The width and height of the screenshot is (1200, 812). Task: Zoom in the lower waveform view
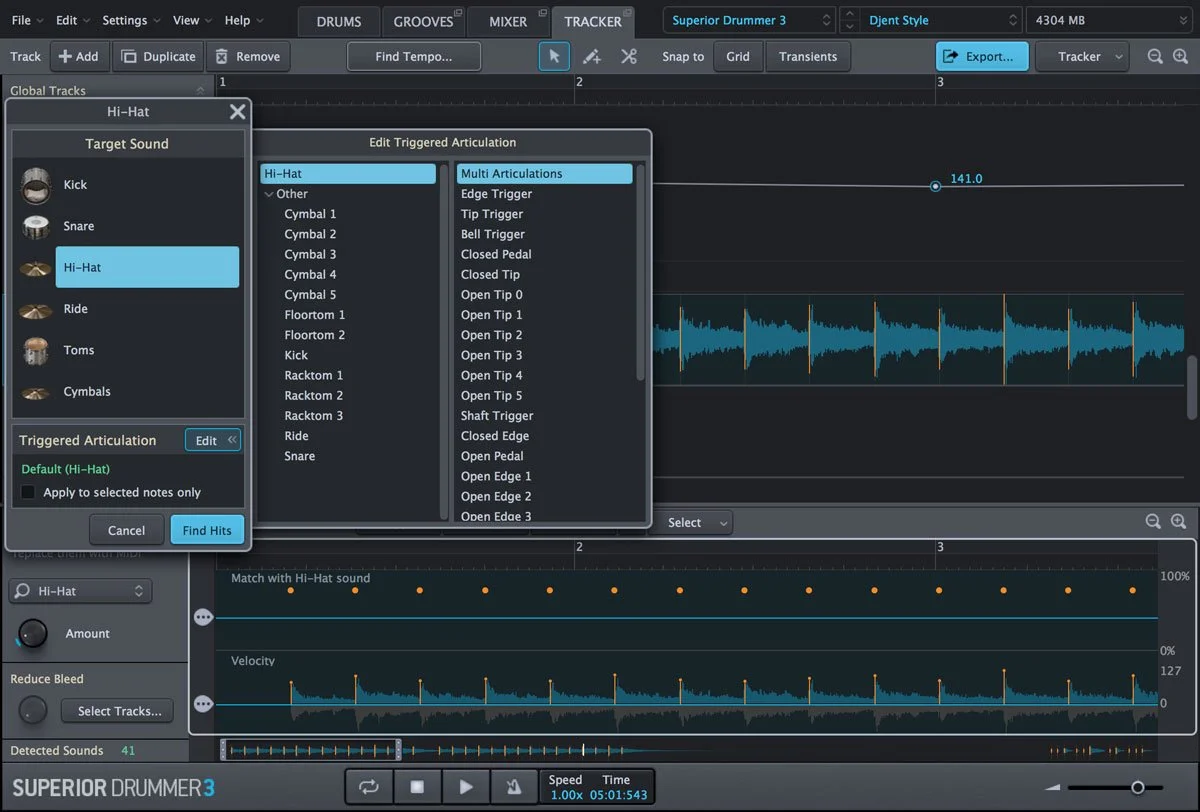point(1179,521)
